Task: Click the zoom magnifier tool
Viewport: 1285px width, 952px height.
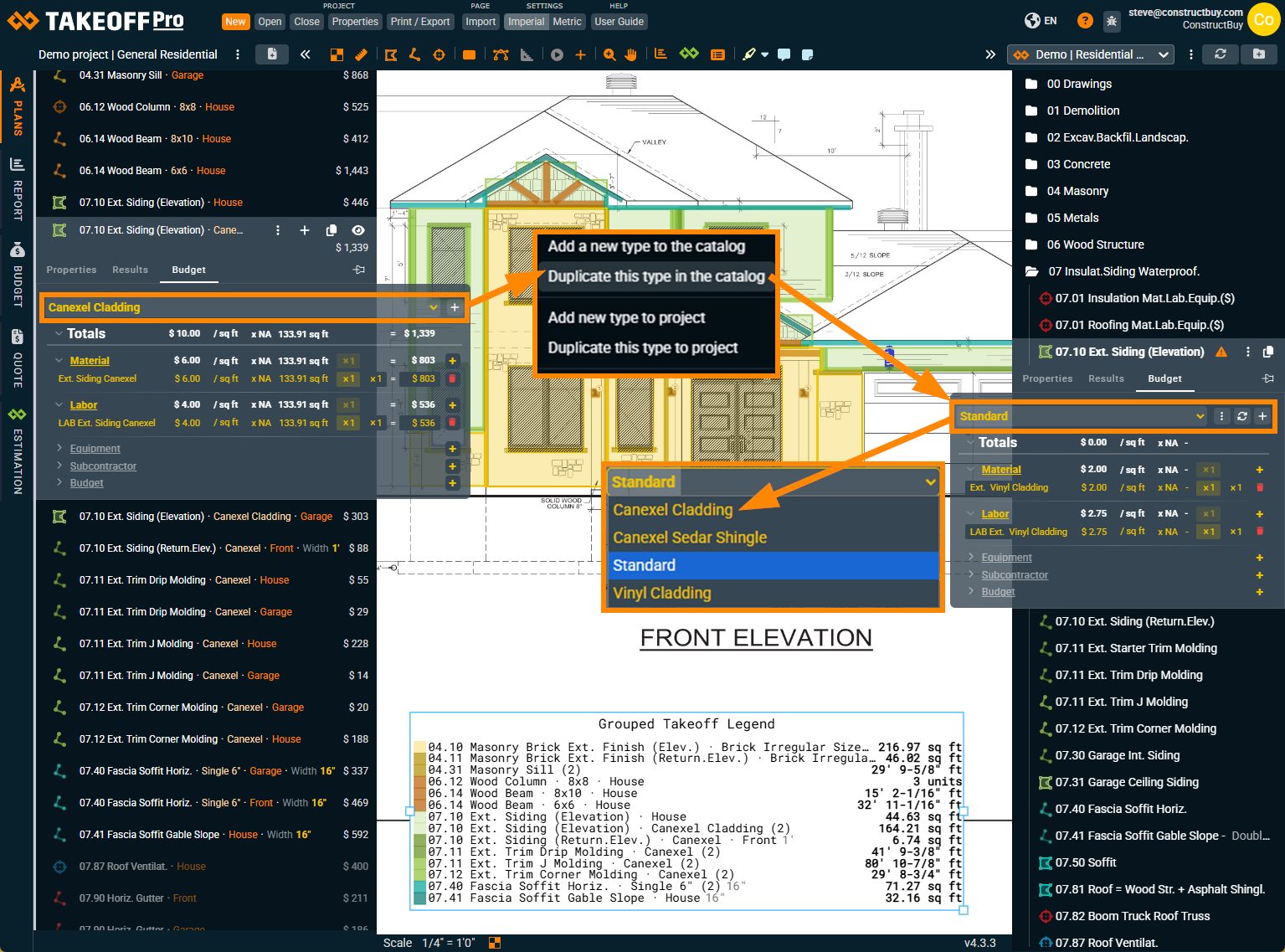Action: pos(609,54)
